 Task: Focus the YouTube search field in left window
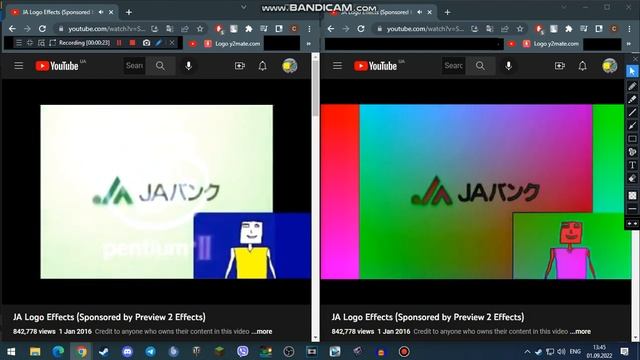pos(134,66)
